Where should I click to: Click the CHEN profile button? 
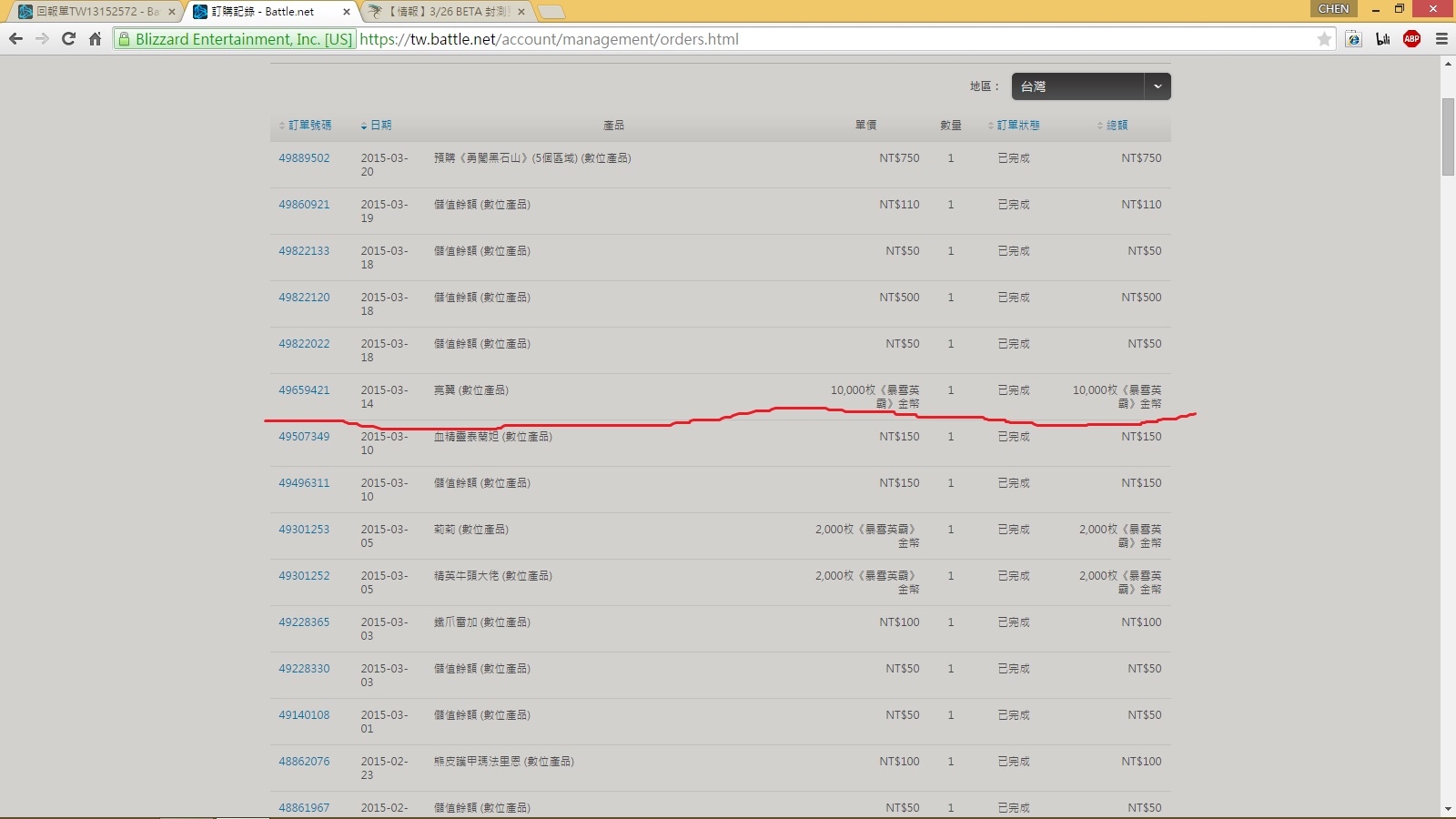coord(1333,8)
